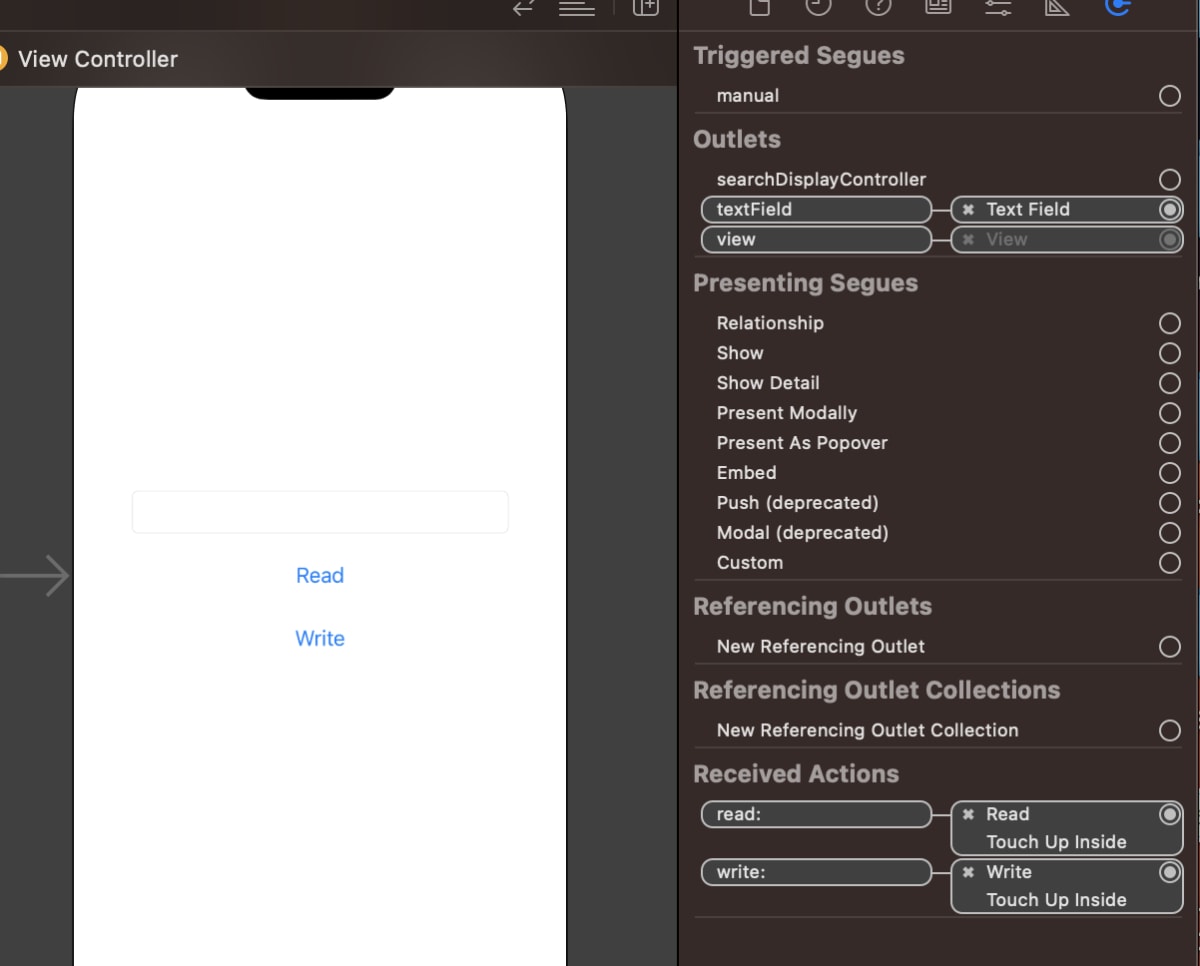Click the filled circle for write: action
This screenshot has width=1200, height=966.
click(1170, 873)
